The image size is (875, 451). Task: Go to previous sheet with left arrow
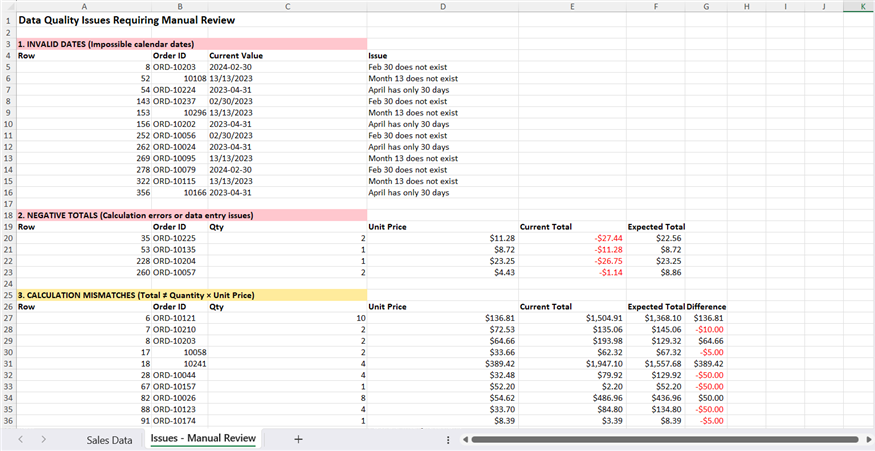click(21, 439)
